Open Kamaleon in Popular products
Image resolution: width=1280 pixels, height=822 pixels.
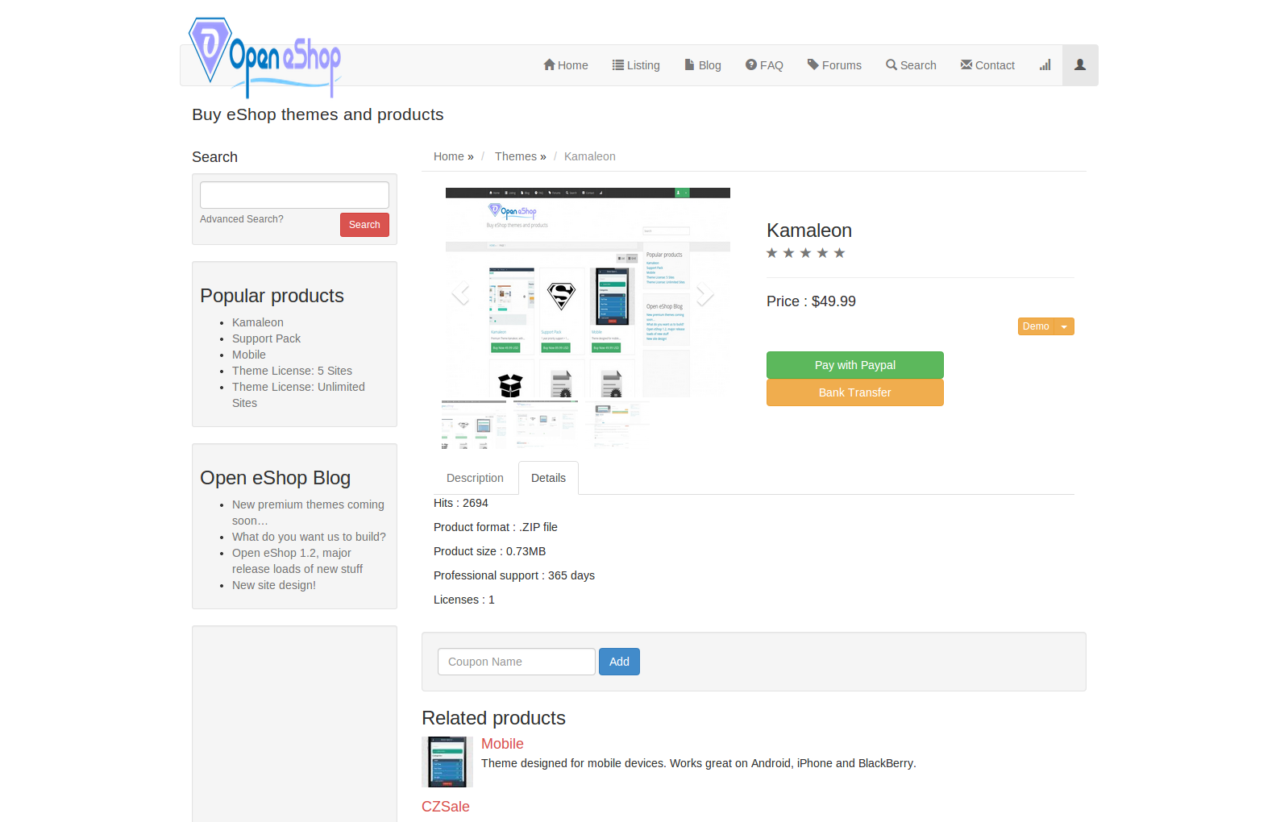(x=258, y=322)
